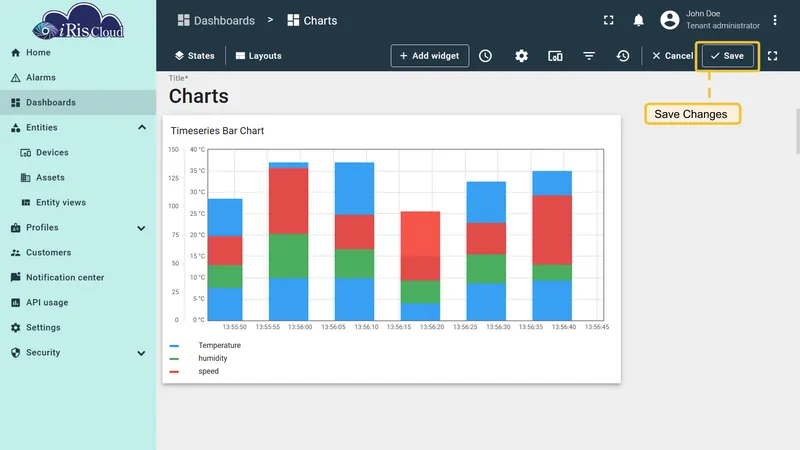Click the iRisCloud logo
The image size is (800, 450).
click(x=78, y=21)
